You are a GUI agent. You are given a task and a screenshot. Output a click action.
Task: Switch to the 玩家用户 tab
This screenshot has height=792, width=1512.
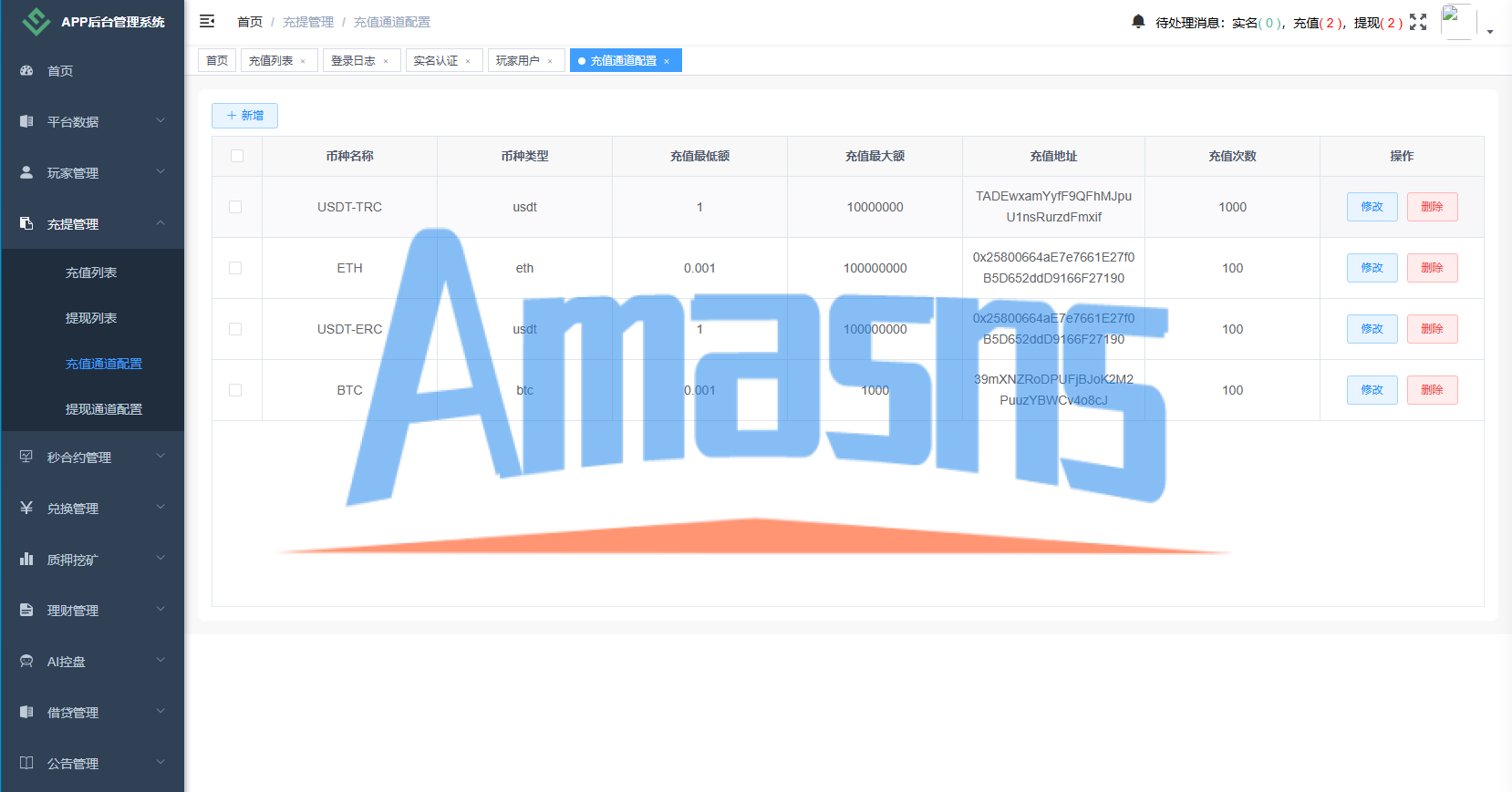click(x=526, y=60)
